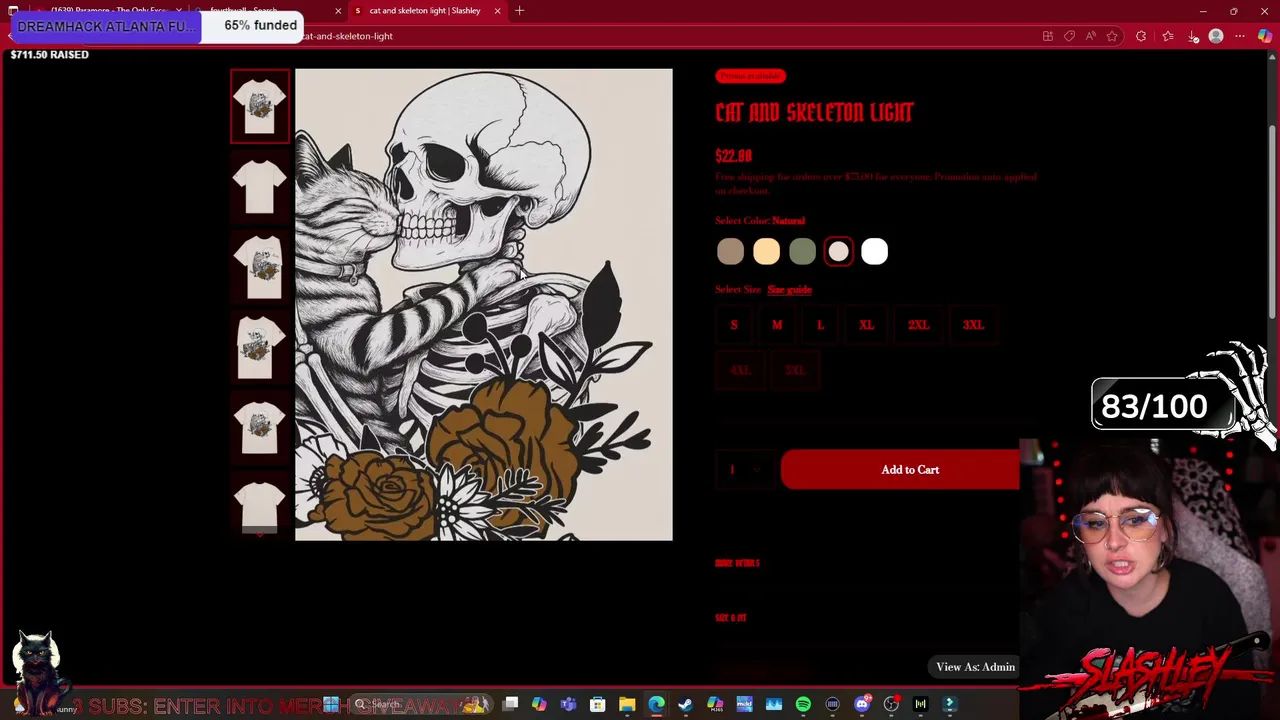The height and width of the screenshot is (720, 1280).
Task: Expand the Size & Fit section
Action: pyautogui.click(x=731, y=618)
